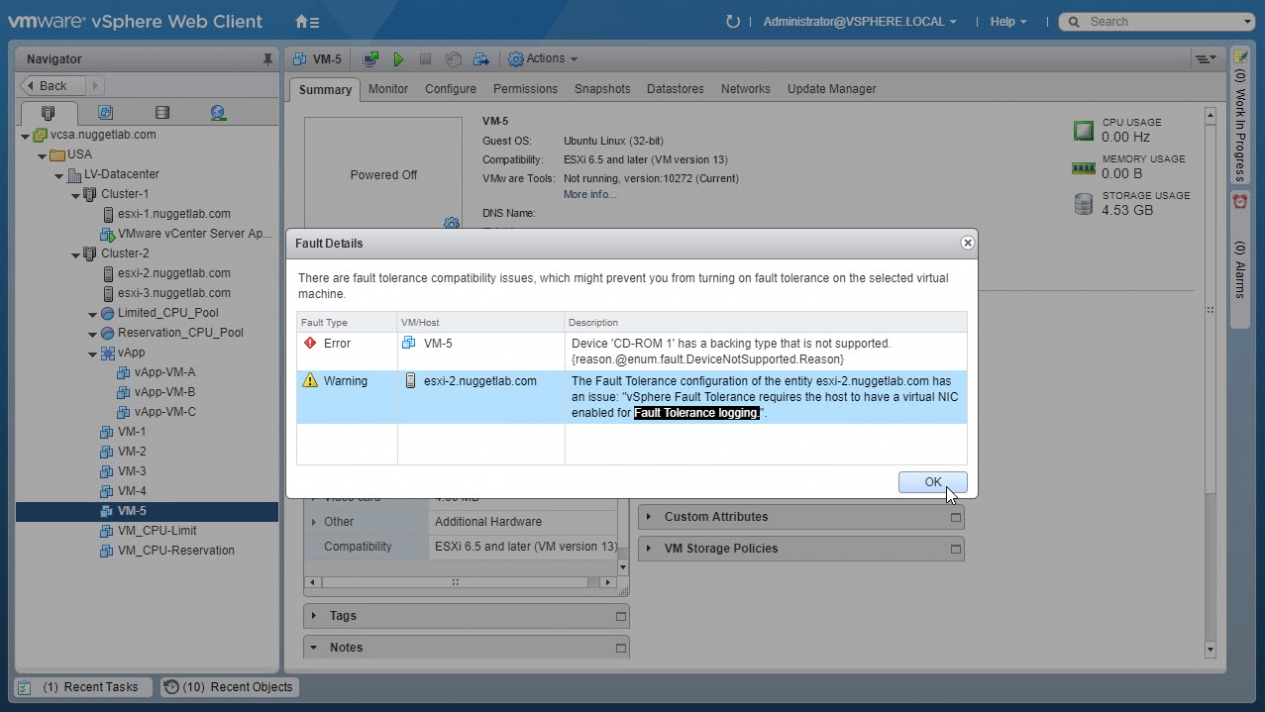Image resolution: width=1265 pixels, height=712 pixels.
Task: Click the Migrate VM toolbar icon
Action: click(481, 60)
